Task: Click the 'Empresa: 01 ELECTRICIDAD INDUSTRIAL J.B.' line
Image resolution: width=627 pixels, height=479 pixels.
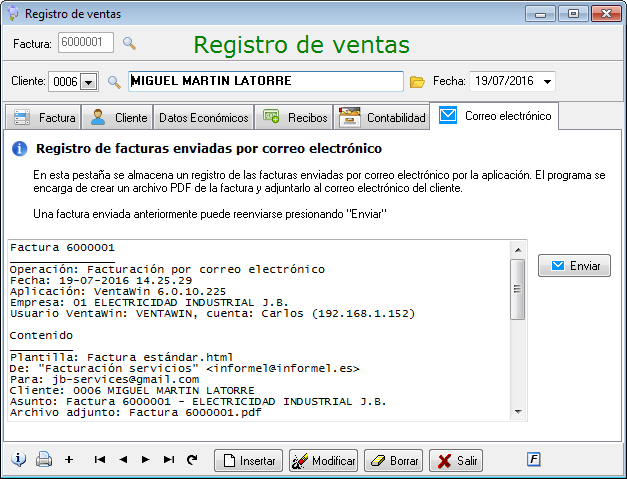Action: [149, 302]
